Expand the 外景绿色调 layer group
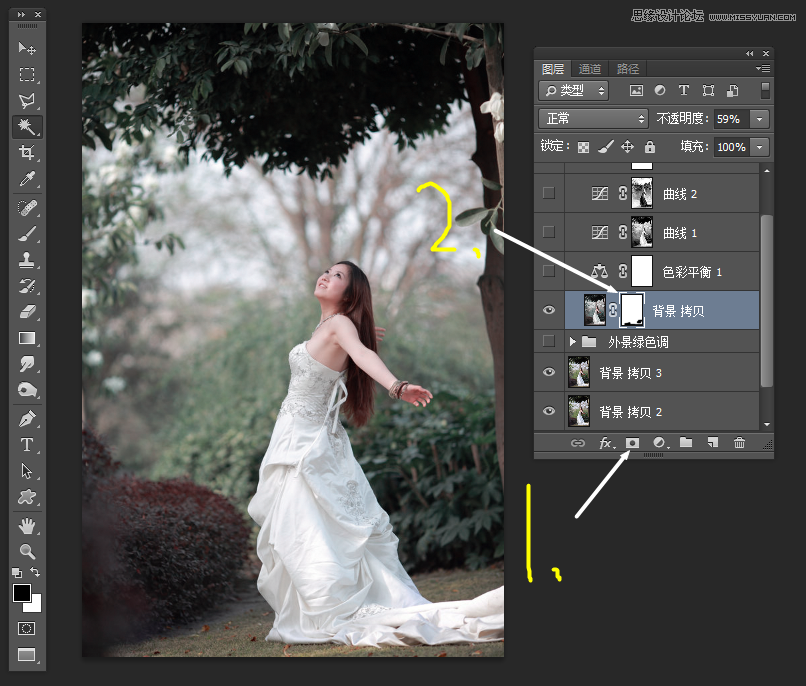 coord(572,340)
